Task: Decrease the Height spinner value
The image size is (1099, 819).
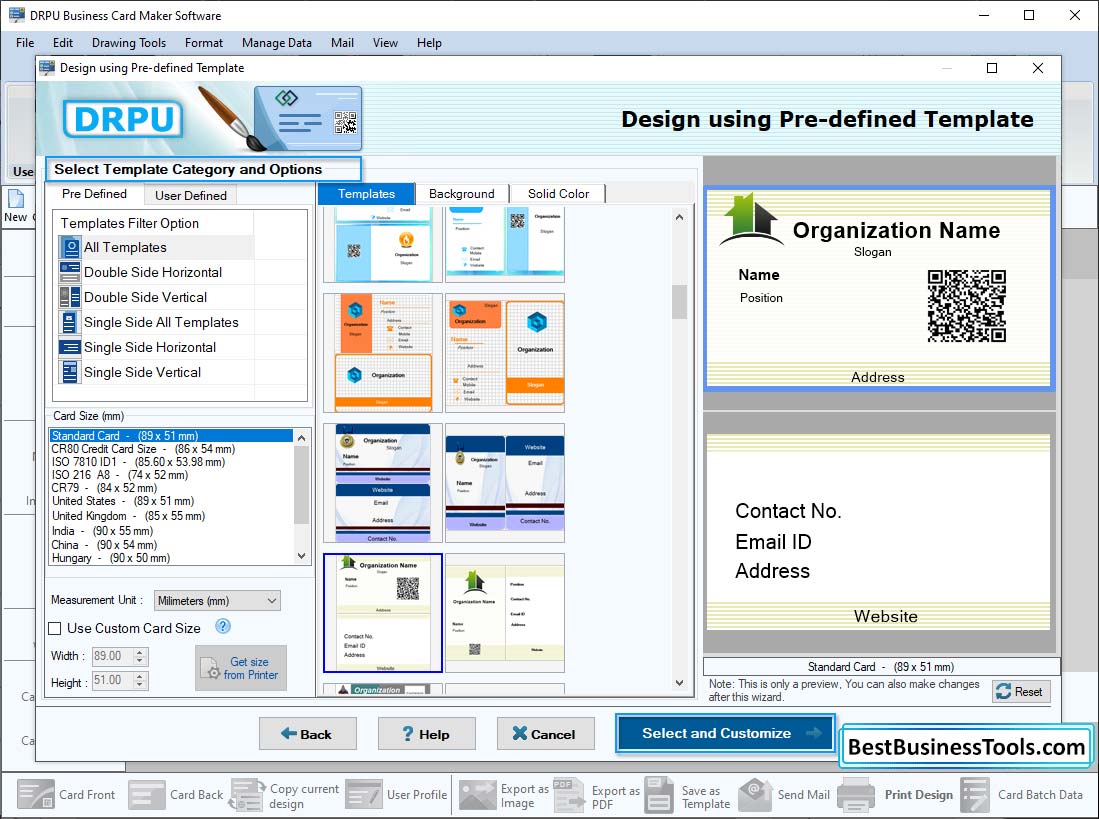Action: click(x=140, y=684)
